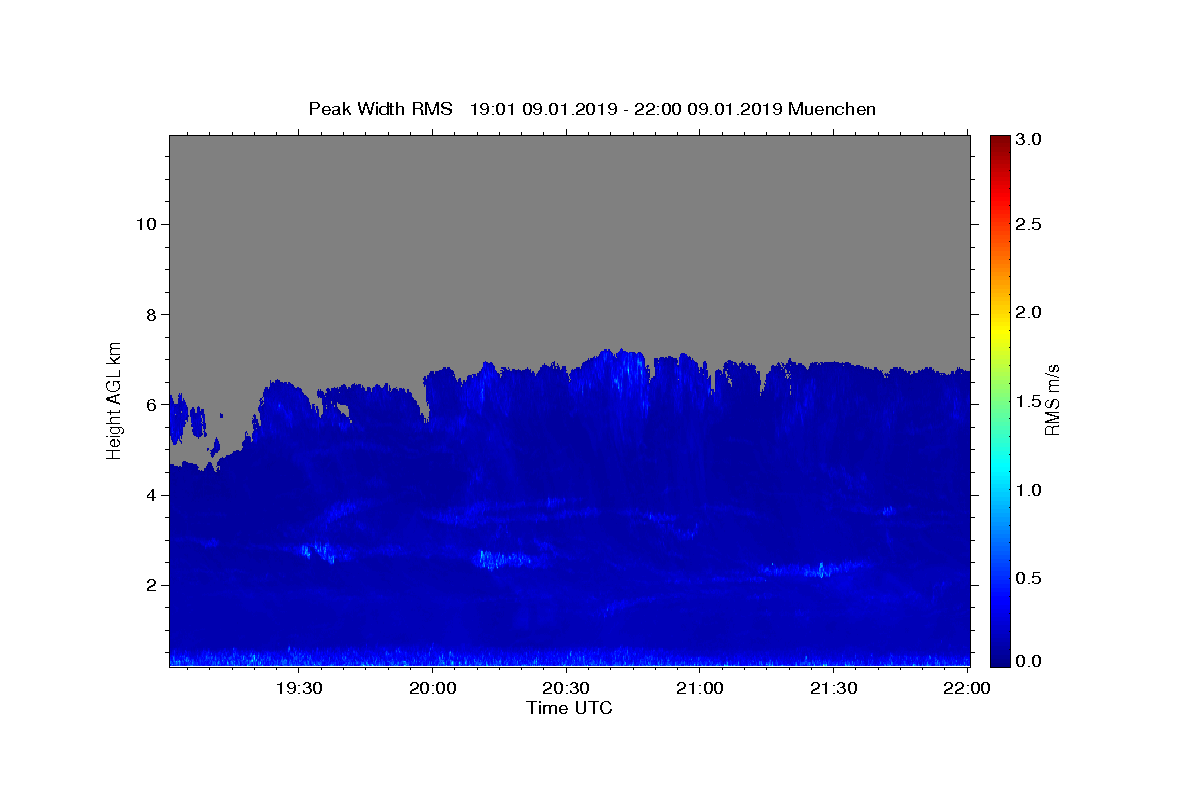Click the colorbar value '1.0'

click(x=1031, y=490)
